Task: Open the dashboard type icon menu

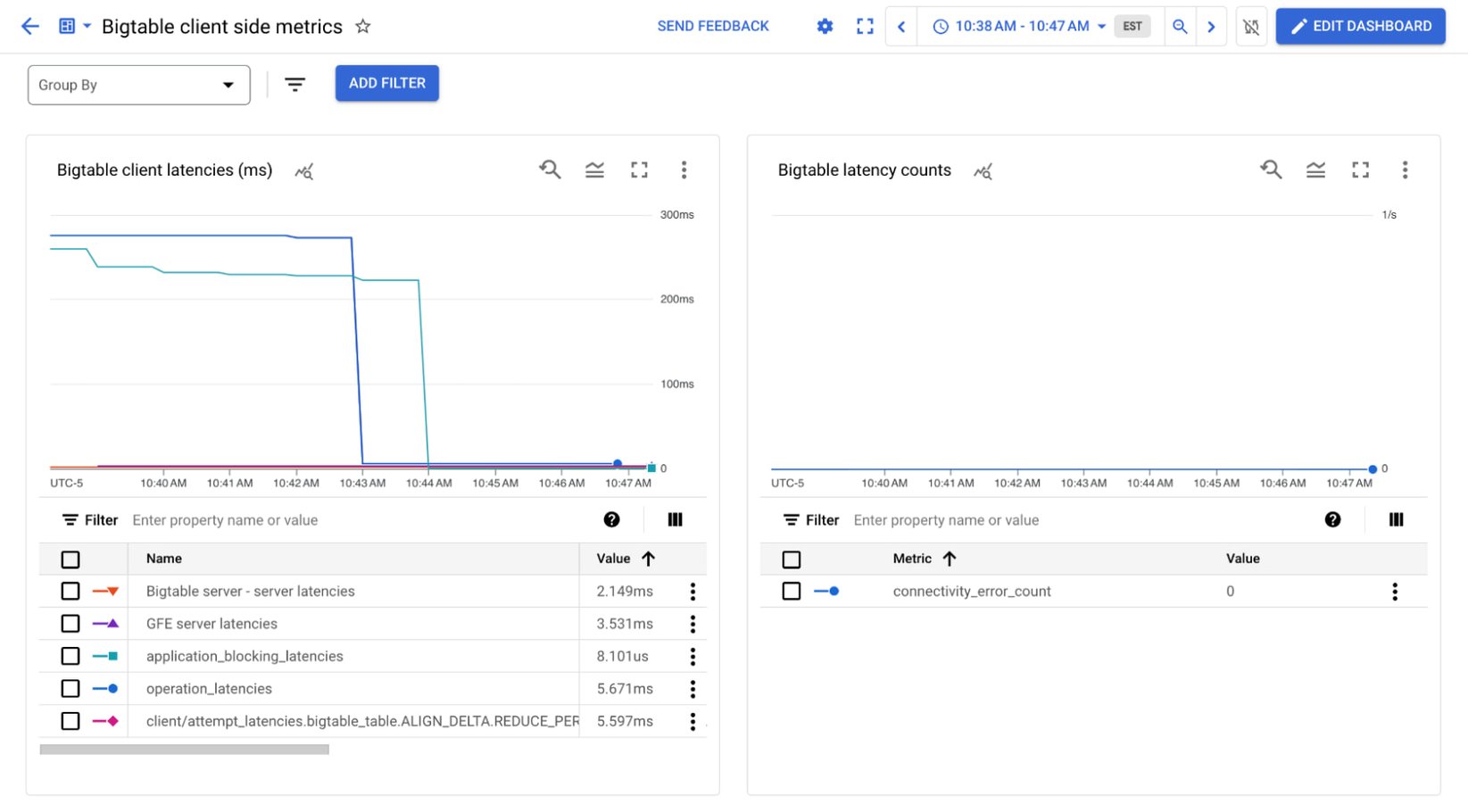Action: (75, 26)
